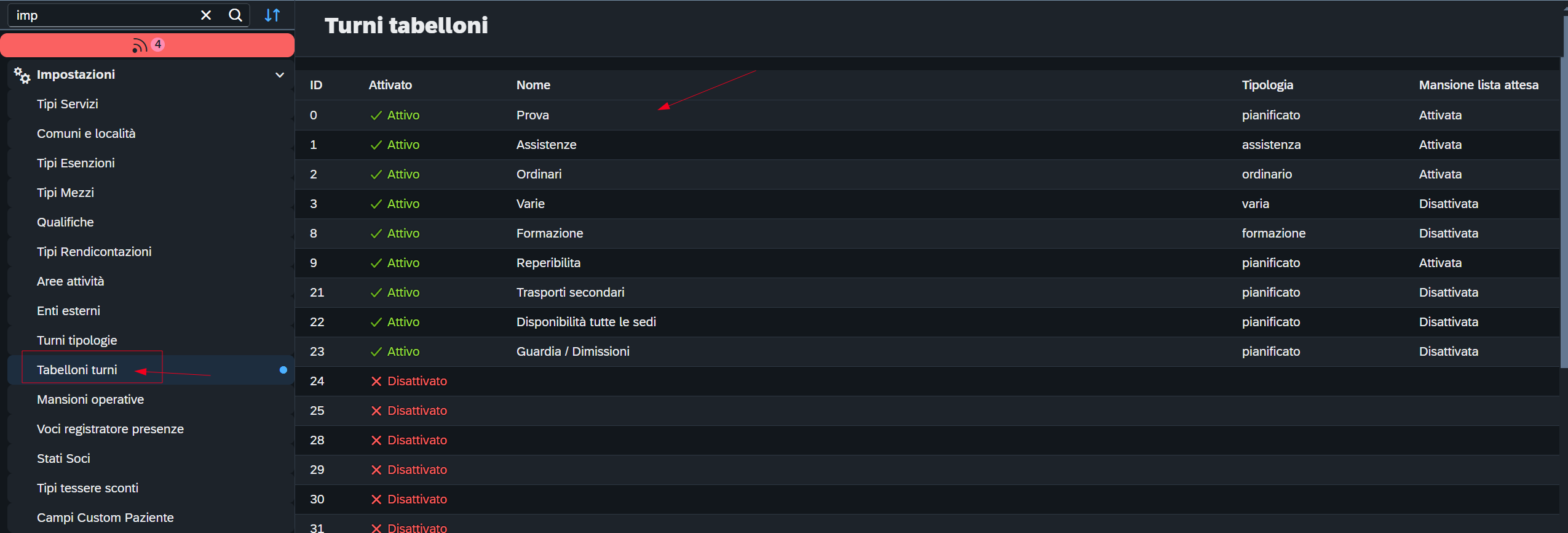This screenshot has height=533, width=1568.
Task: Click the Impostazioni gears icon
Action: click(22, 75)
